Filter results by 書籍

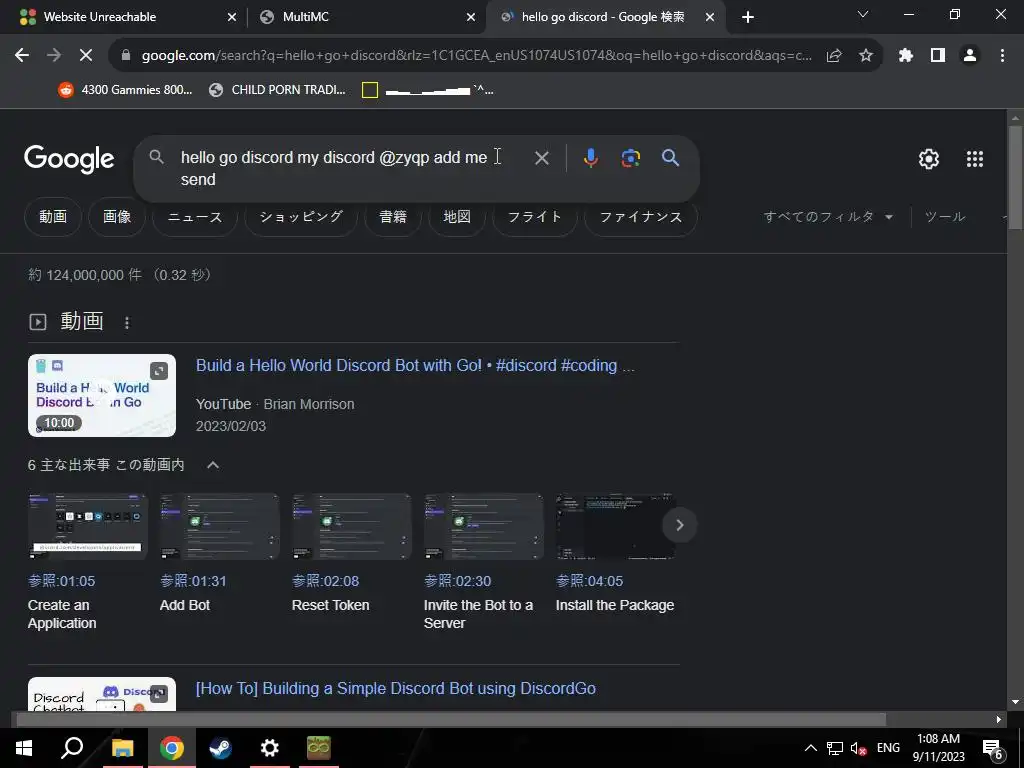tap(393, 217)
